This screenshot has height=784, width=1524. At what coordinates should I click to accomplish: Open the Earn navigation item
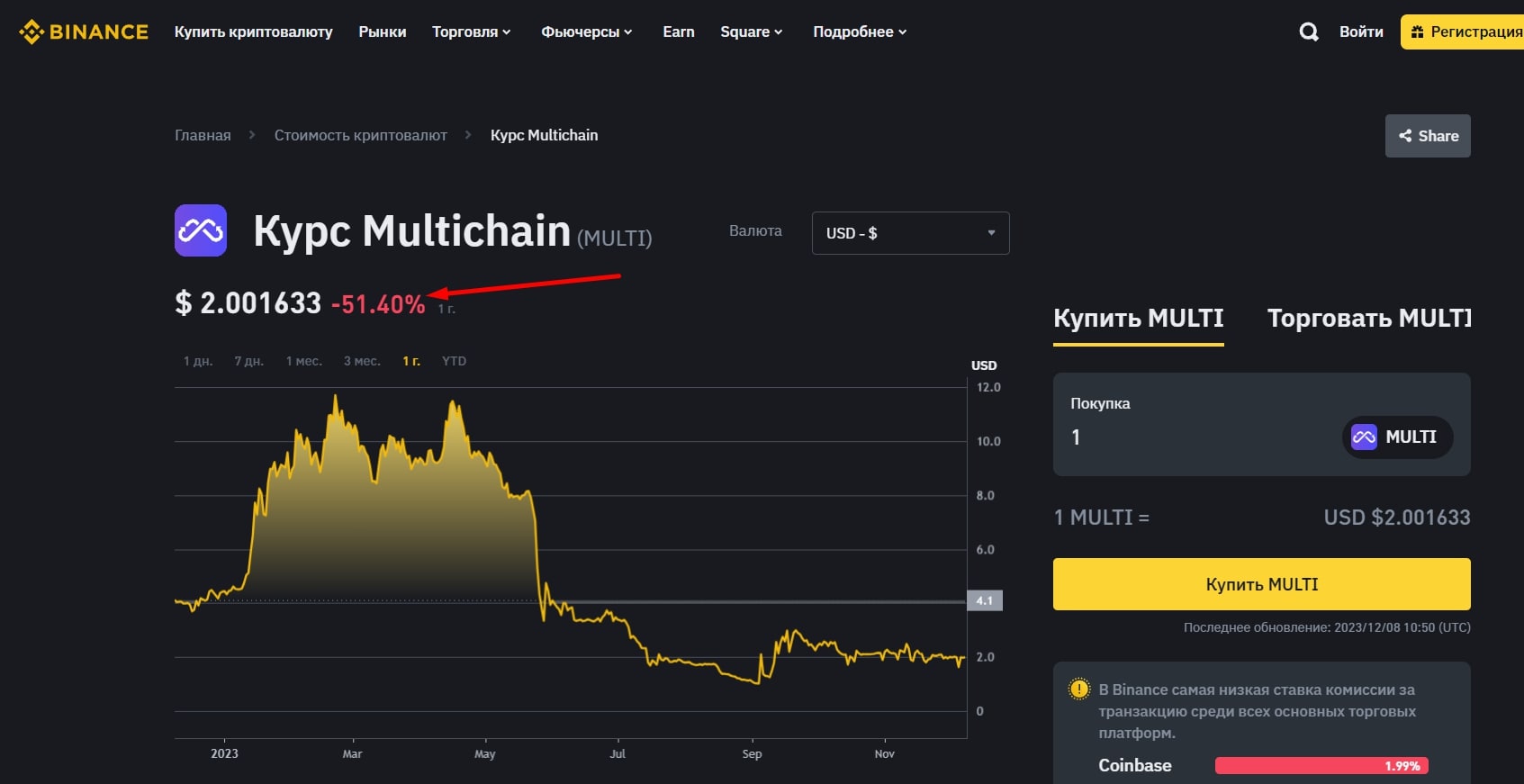click(679, 32)
